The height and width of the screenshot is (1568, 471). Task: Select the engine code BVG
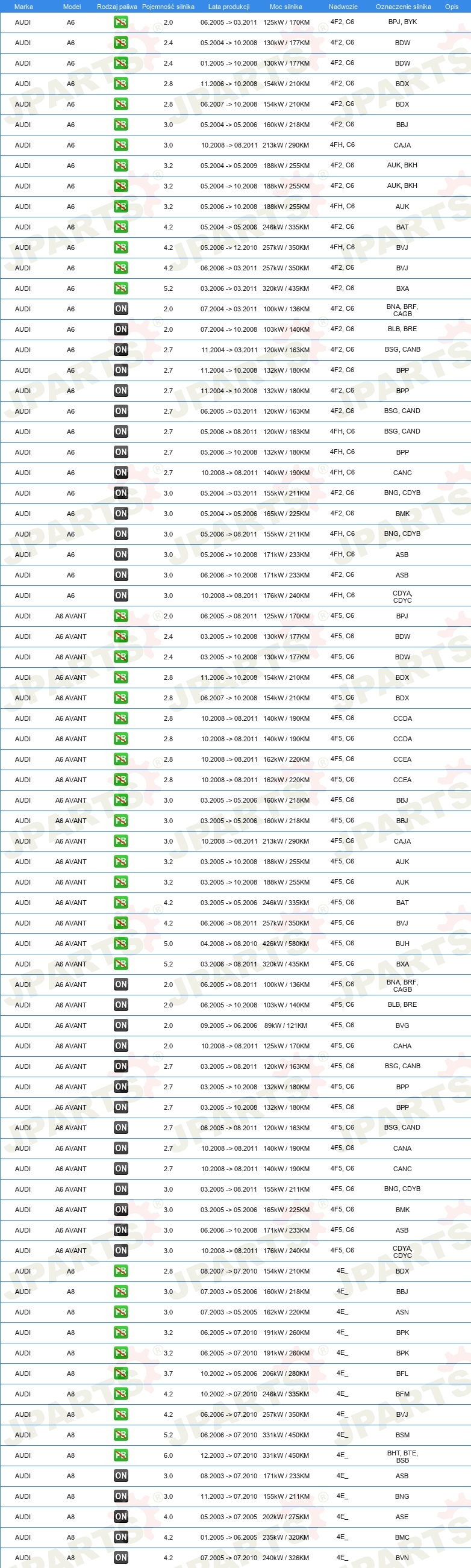(x=402, y=1025)
